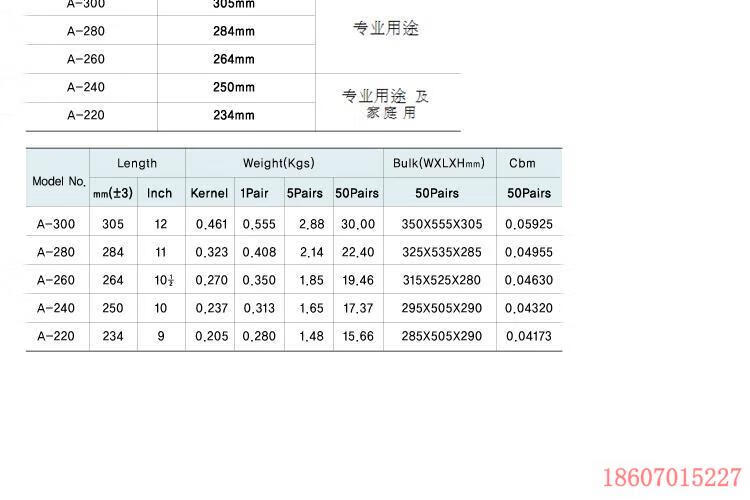Select the "Length" column header
The height and width of the screenshot is (500, 750).
pos(137,163)
